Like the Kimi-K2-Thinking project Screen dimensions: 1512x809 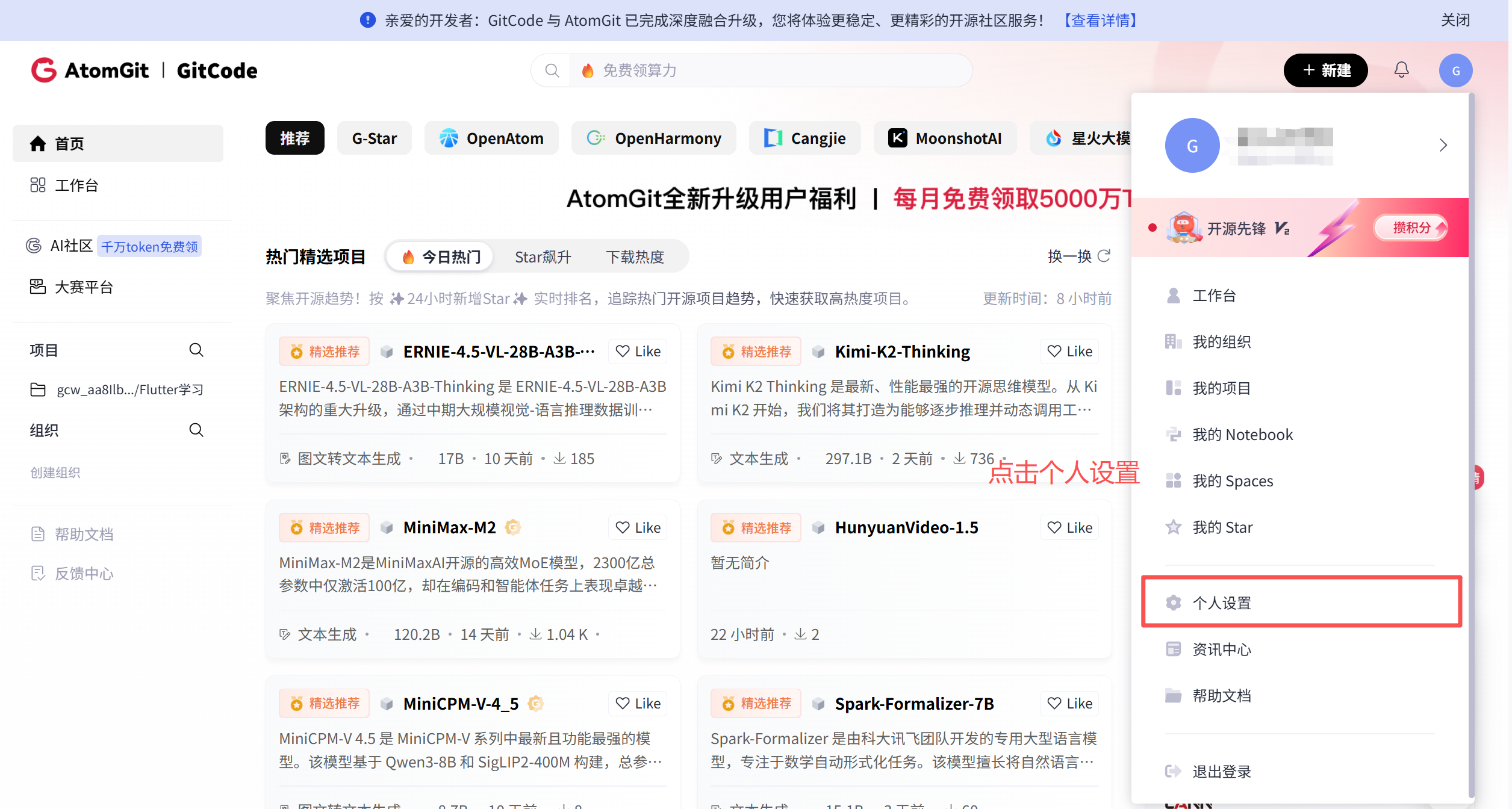(x=1069, y=352)
